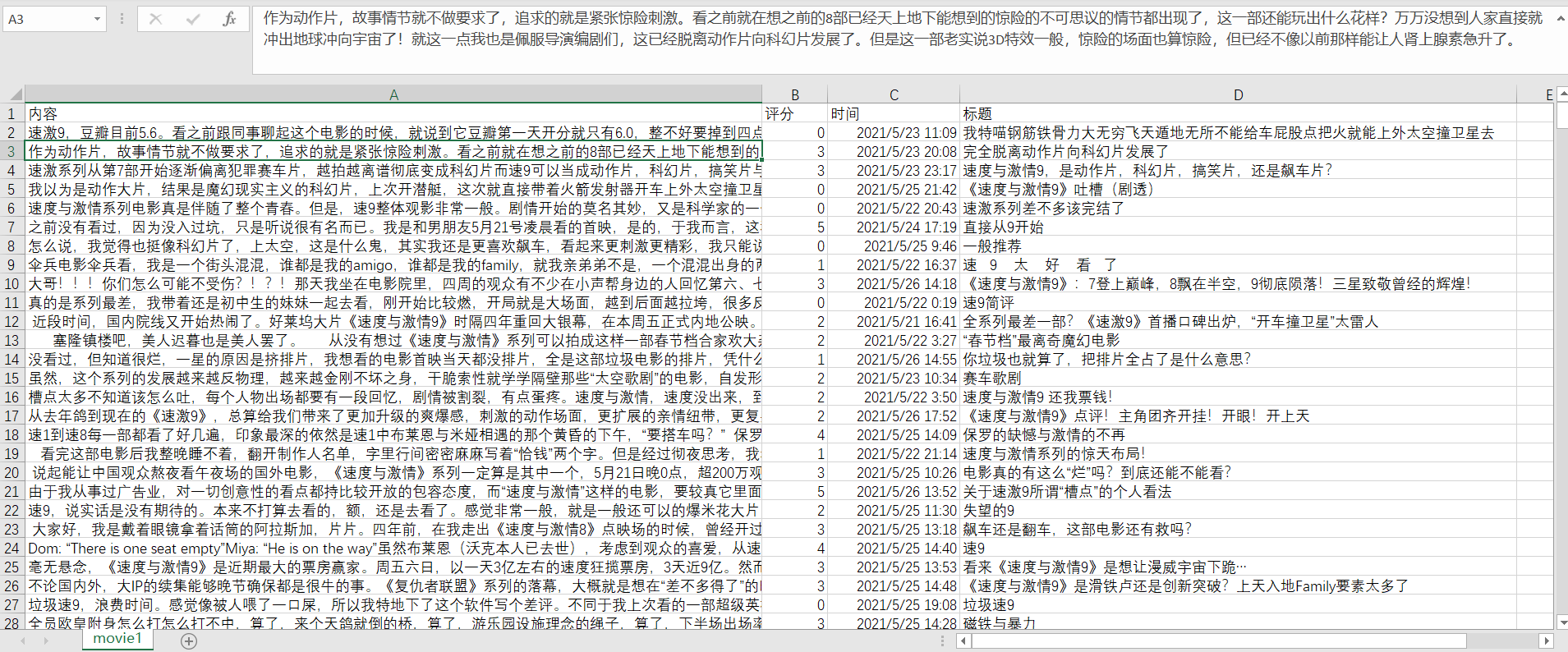Viewport: 1568px width, 652px height.
Task: Select row 1 header
Action: click(12, 114)
